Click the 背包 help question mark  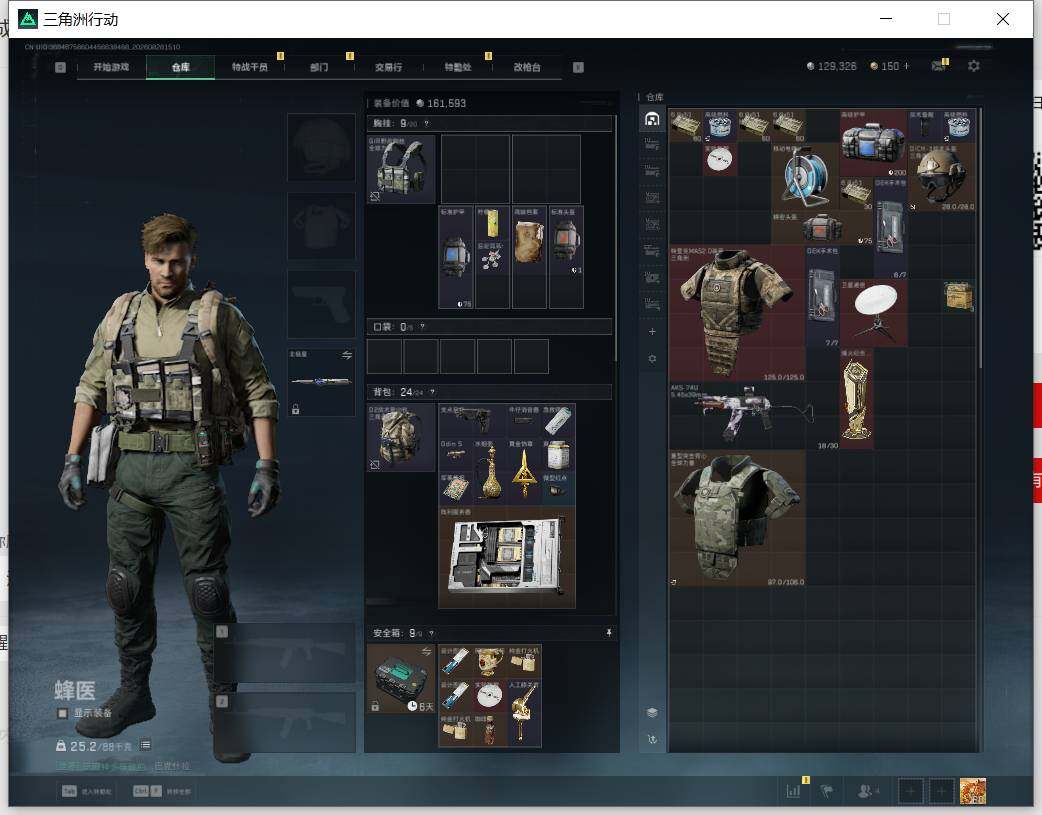[x=433, y=392]
